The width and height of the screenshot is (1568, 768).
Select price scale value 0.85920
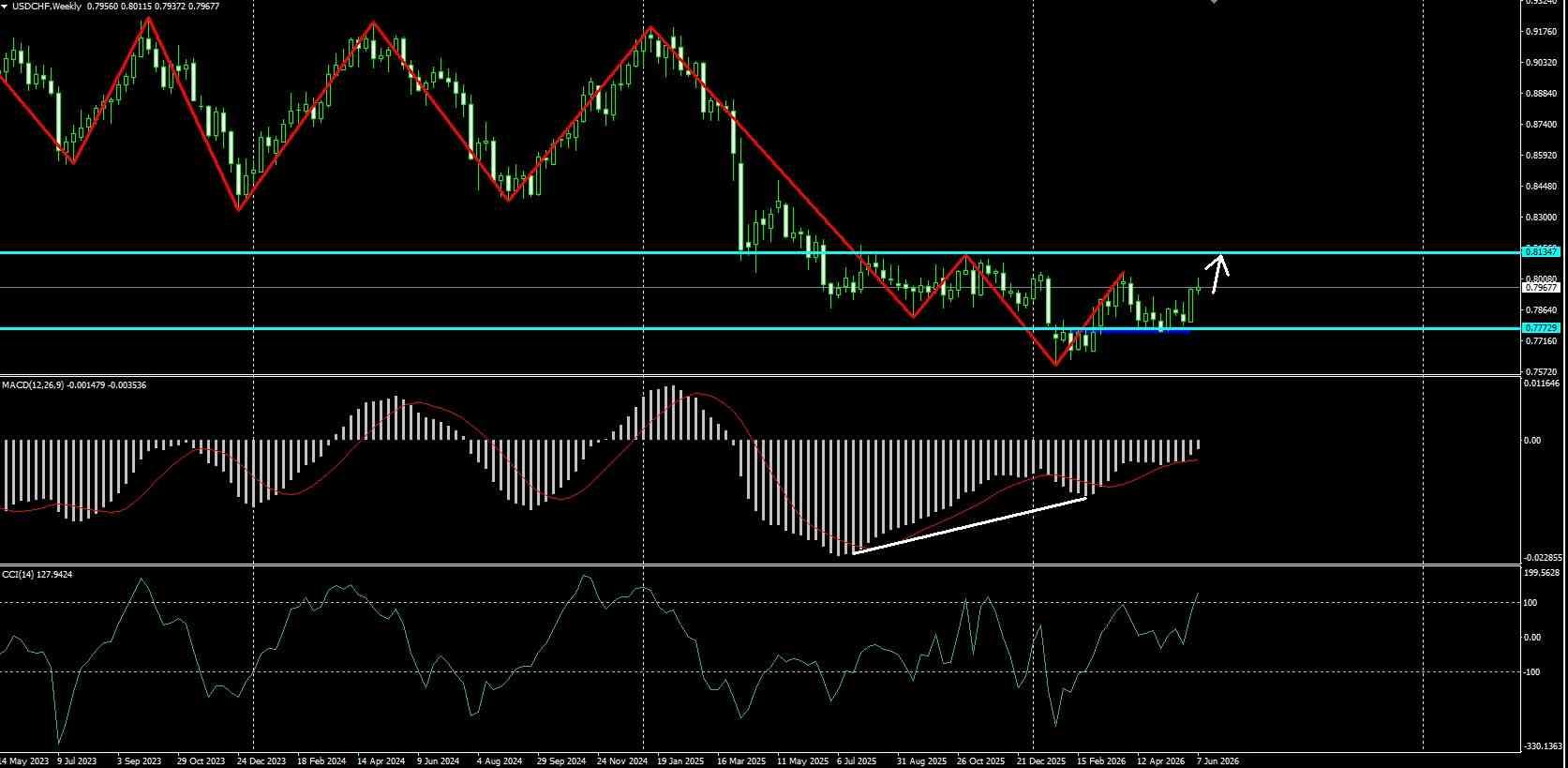[1542, 156]
